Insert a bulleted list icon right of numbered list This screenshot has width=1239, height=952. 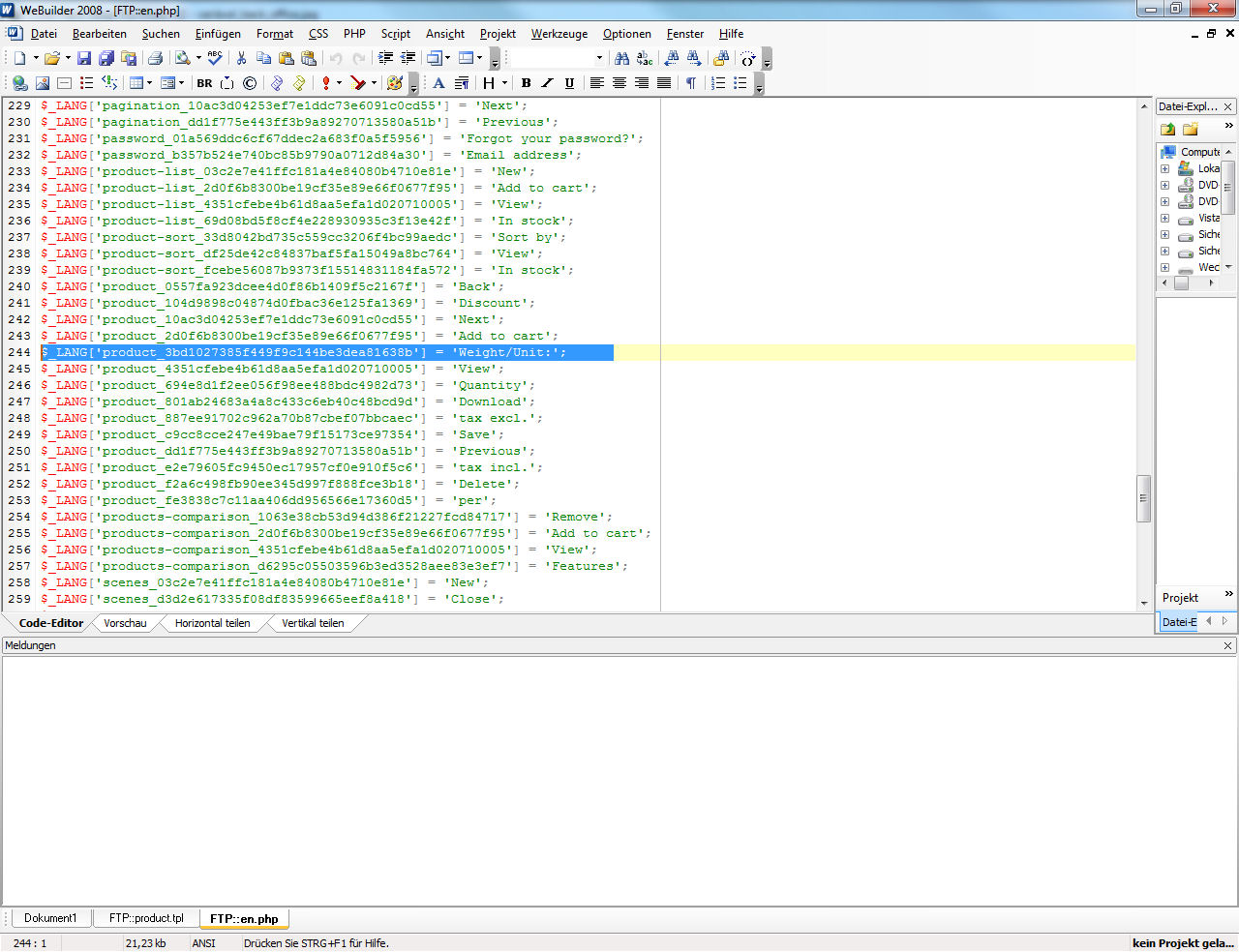click(x=740, y=83)
